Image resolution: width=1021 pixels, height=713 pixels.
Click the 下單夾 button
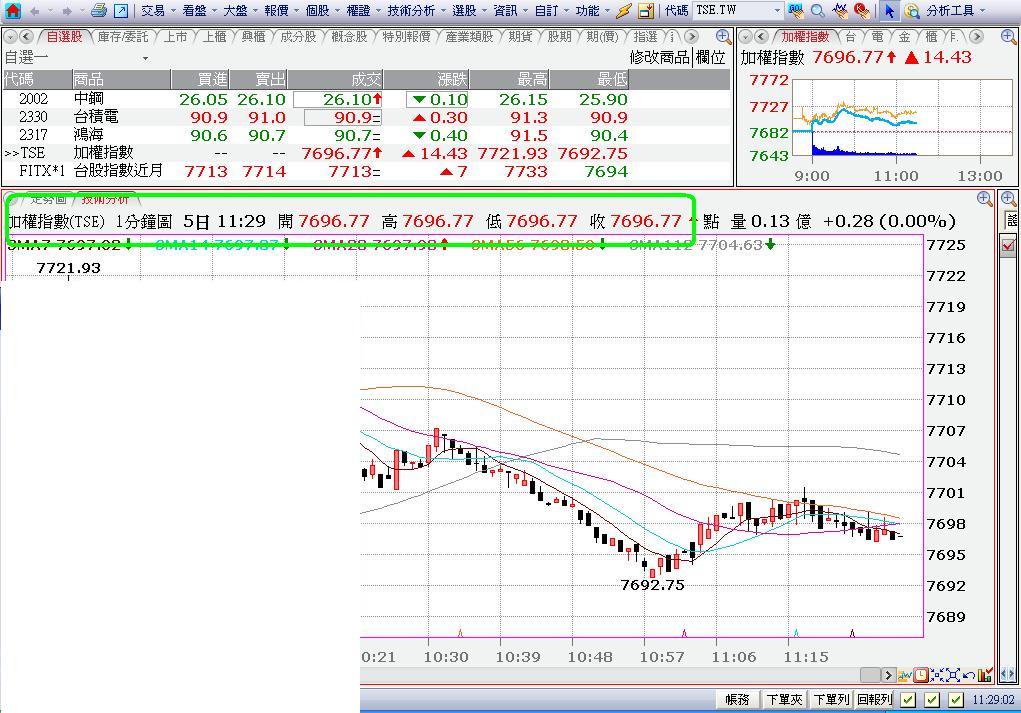[784, 700]
